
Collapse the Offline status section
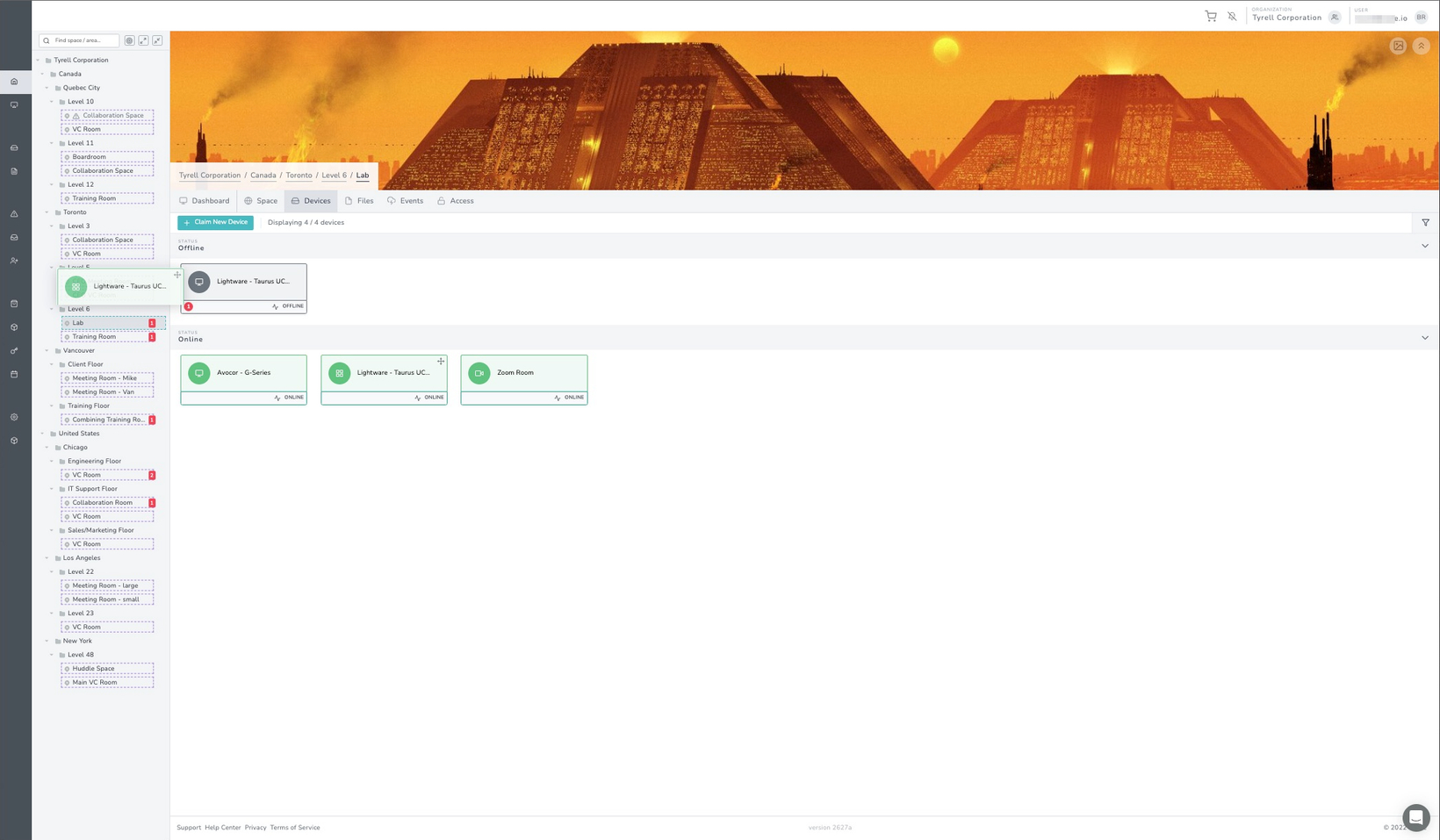coord(1425,246)
